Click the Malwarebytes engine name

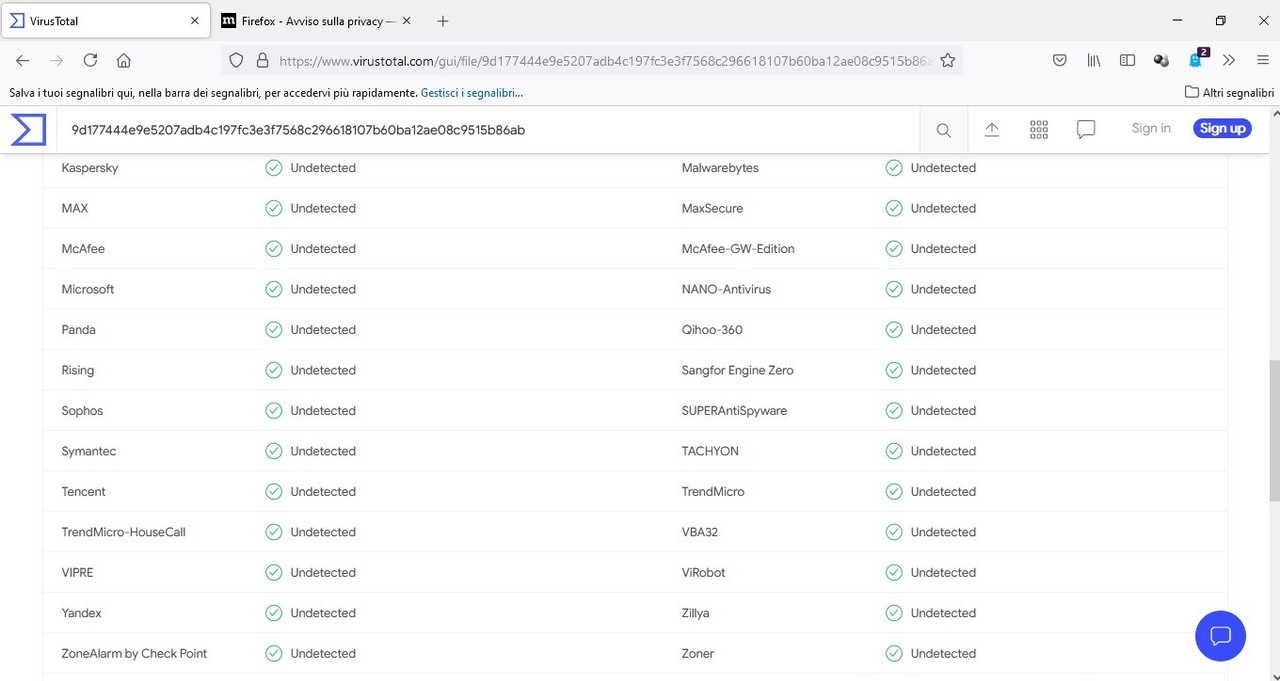(720, 168)
